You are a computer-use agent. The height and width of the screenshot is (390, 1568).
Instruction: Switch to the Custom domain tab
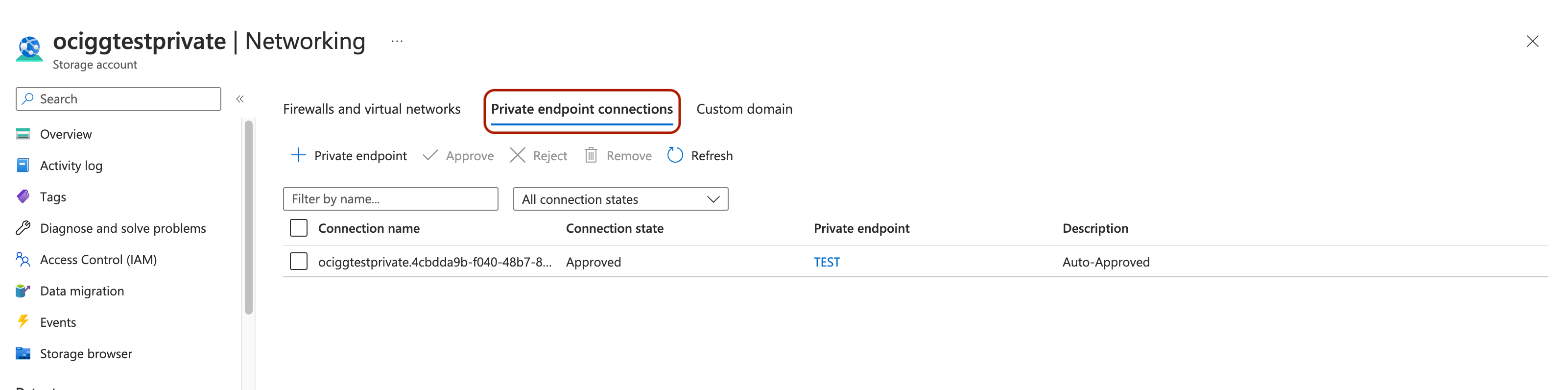744,109
